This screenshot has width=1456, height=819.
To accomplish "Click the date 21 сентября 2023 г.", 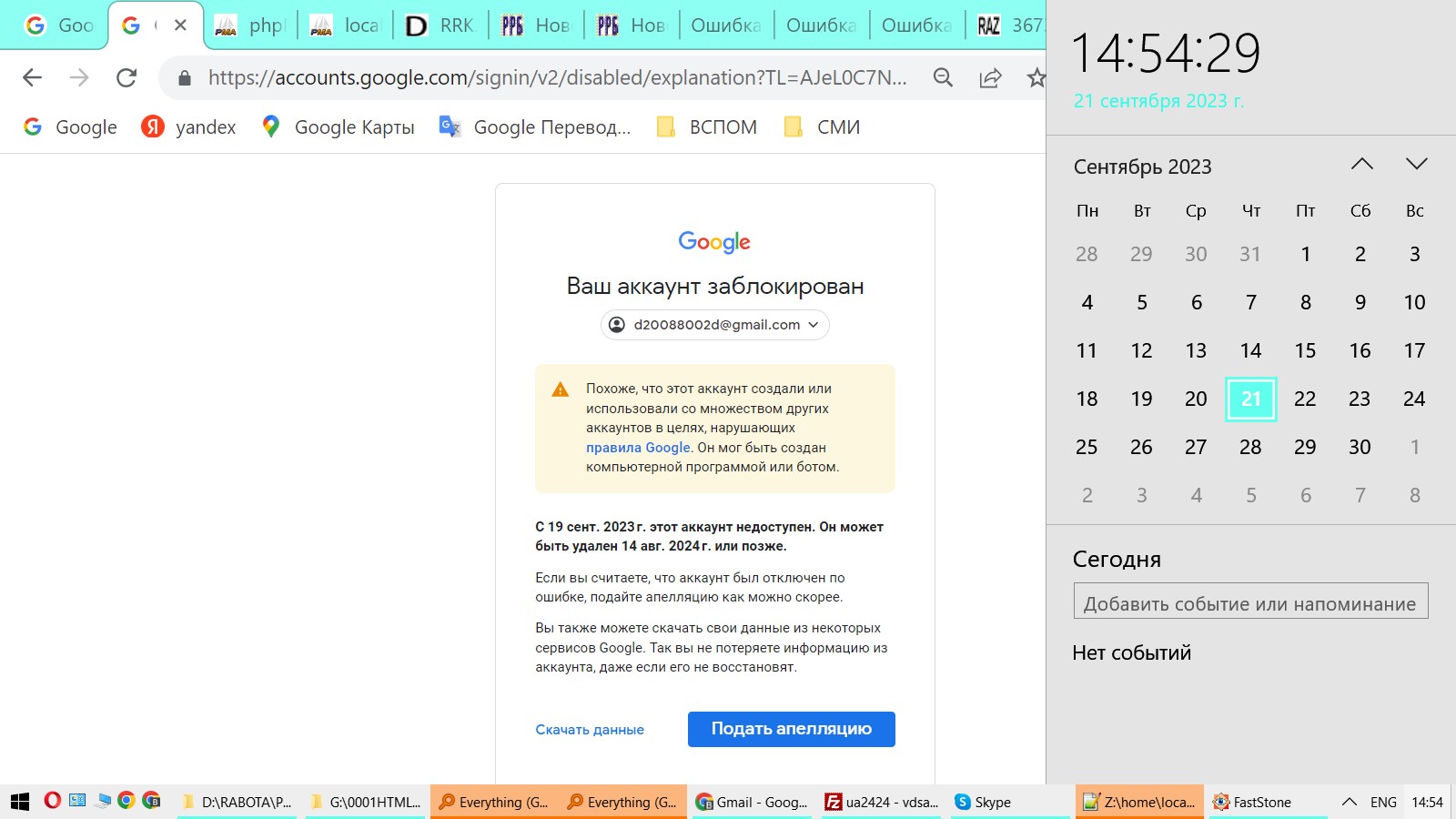I will pyautogui.click(x=1158, y=101).
